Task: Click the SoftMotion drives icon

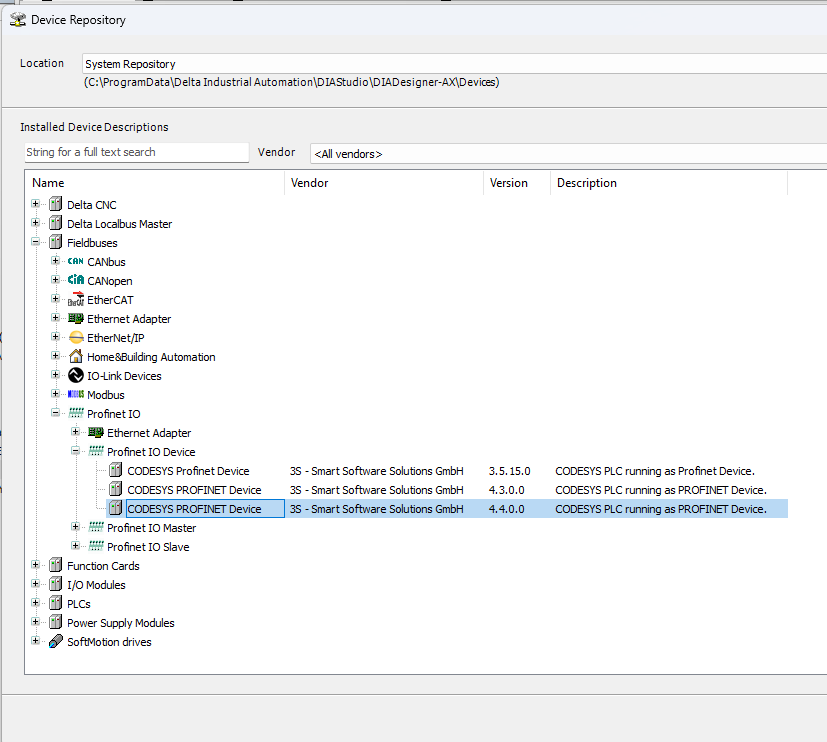Action: 55,642
